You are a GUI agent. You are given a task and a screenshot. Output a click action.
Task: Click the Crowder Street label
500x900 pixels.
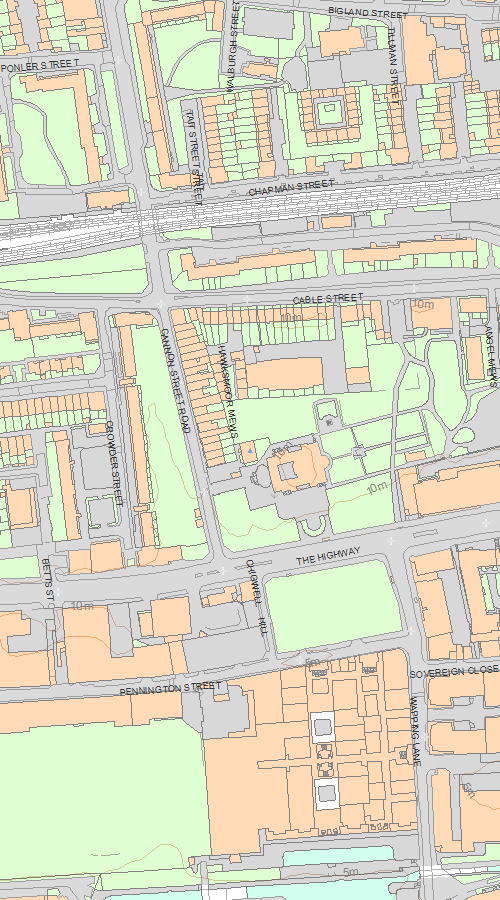click(x=114, y=463)
